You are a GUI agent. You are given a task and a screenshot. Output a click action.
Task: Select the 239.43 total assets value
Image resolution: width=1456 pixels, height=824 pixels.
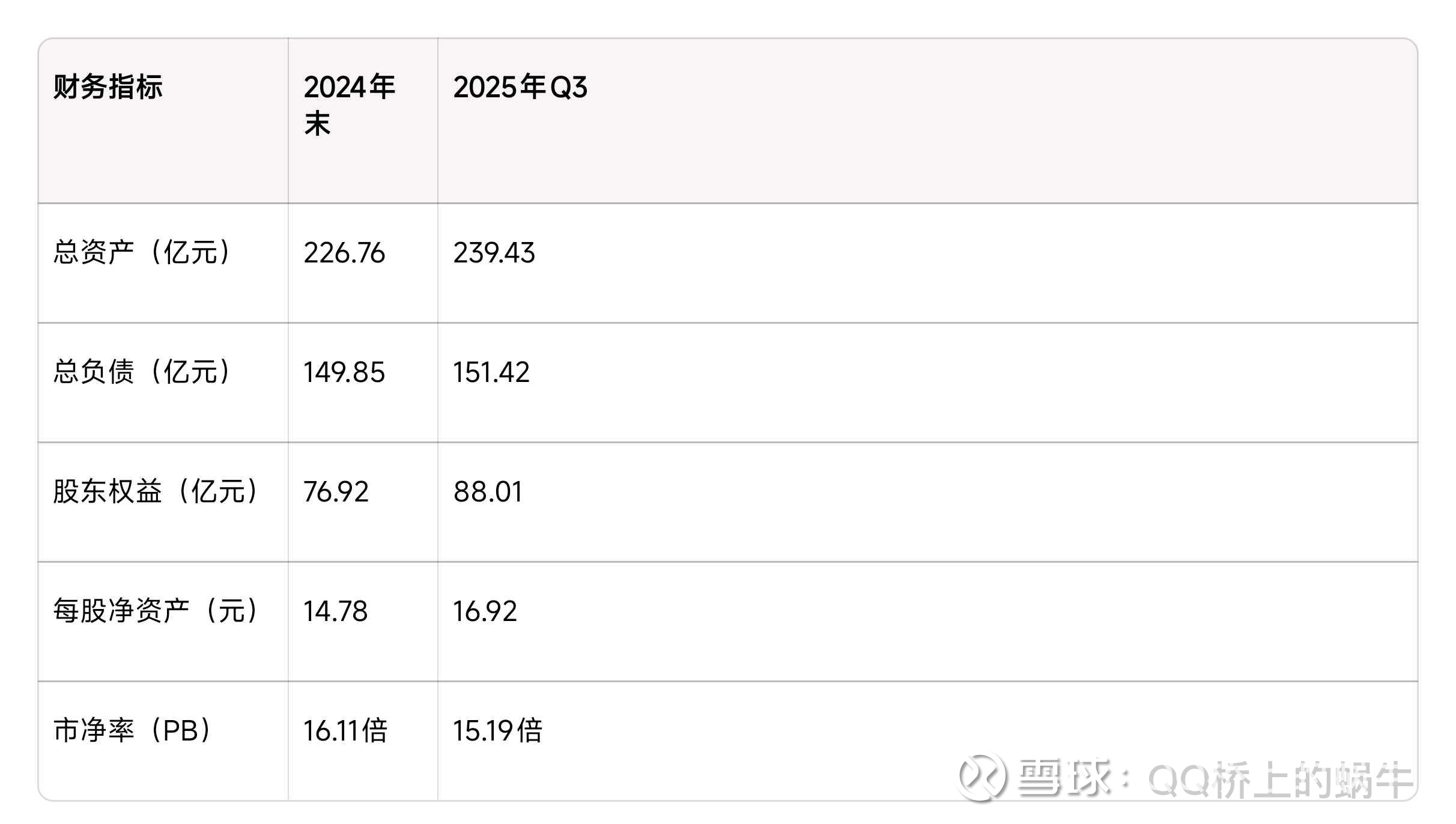494,253
